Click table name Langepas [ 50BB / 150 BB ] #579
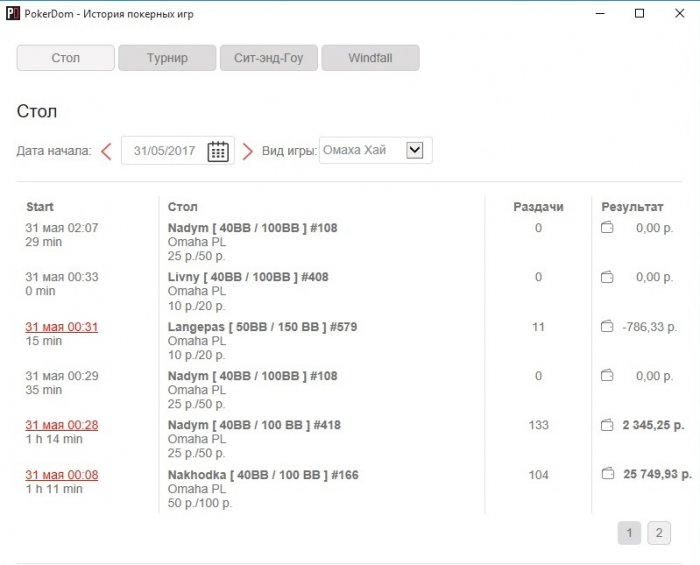The width and height of the screenshot is (700, 565). (262, 327)
